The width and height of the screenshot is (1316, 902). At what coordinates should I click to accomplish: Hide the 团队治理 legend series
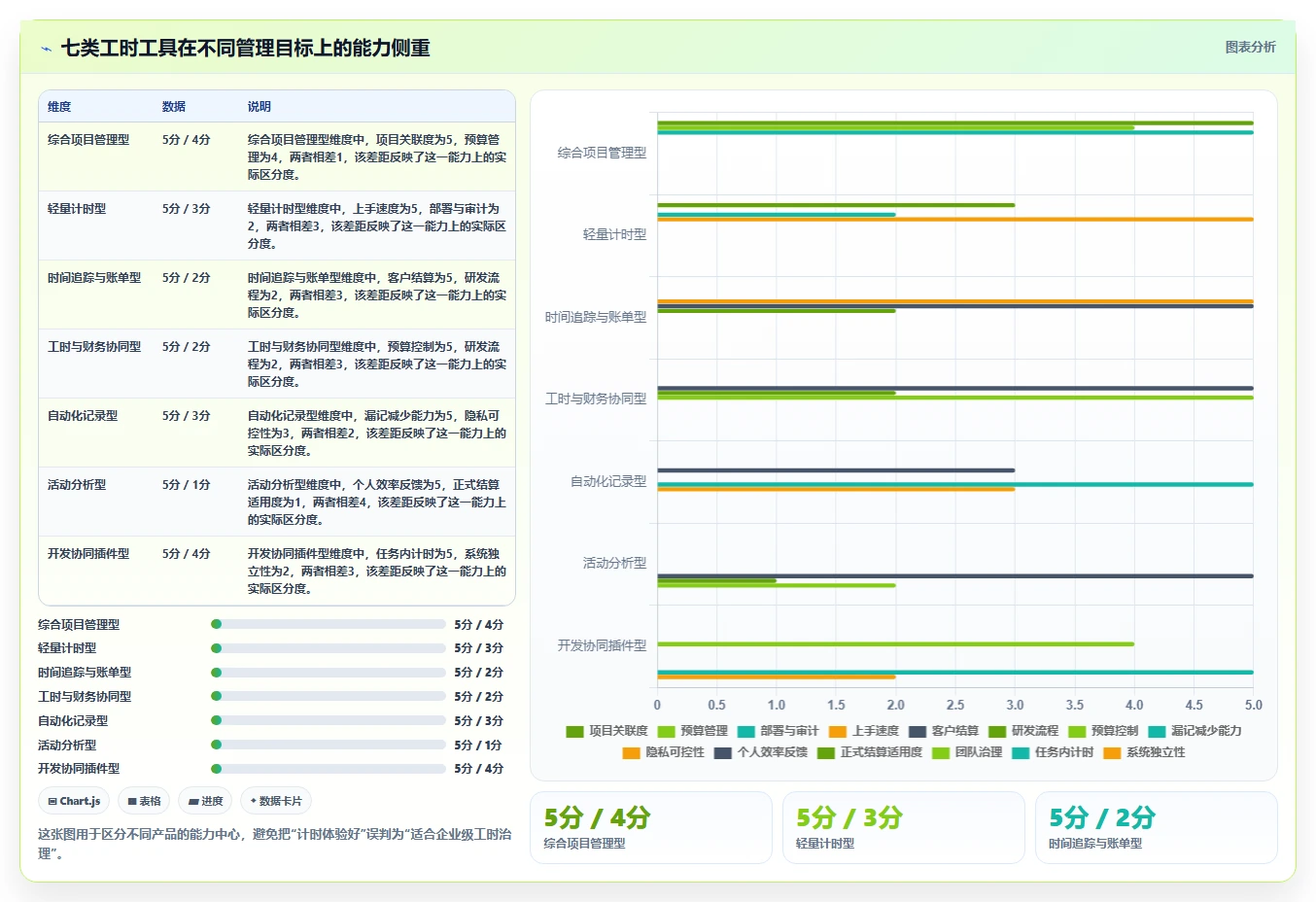click(x=966, y=752)
